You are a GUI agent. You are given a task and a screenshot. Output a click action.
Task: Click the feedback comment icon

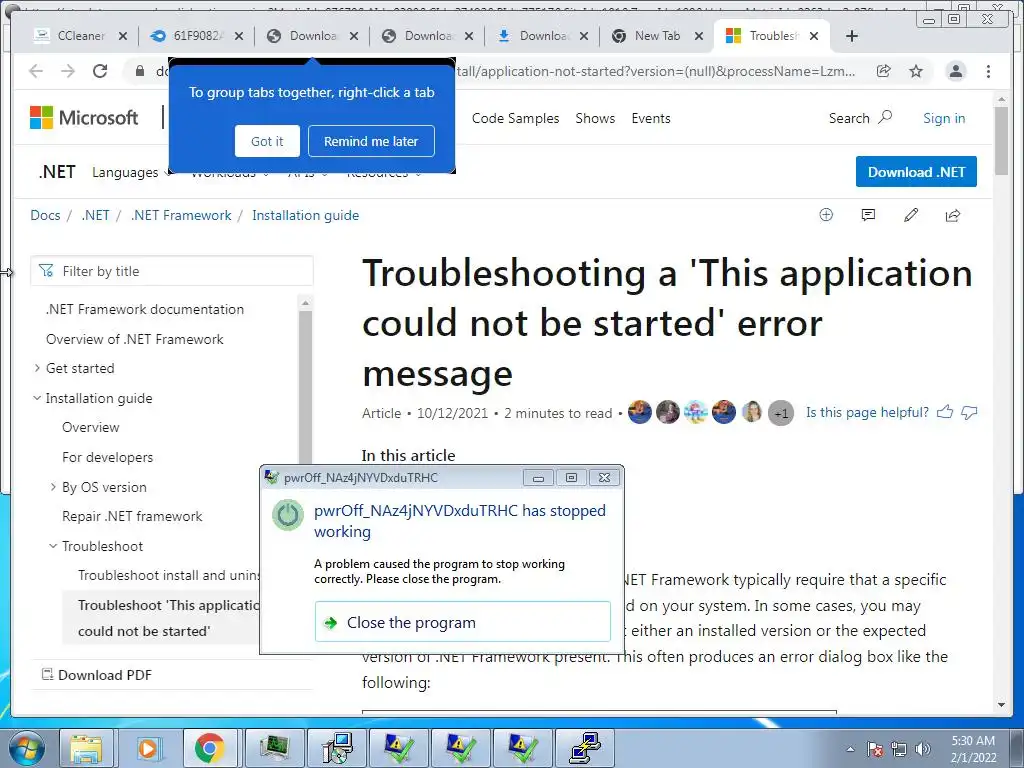[x=868, y=215]
